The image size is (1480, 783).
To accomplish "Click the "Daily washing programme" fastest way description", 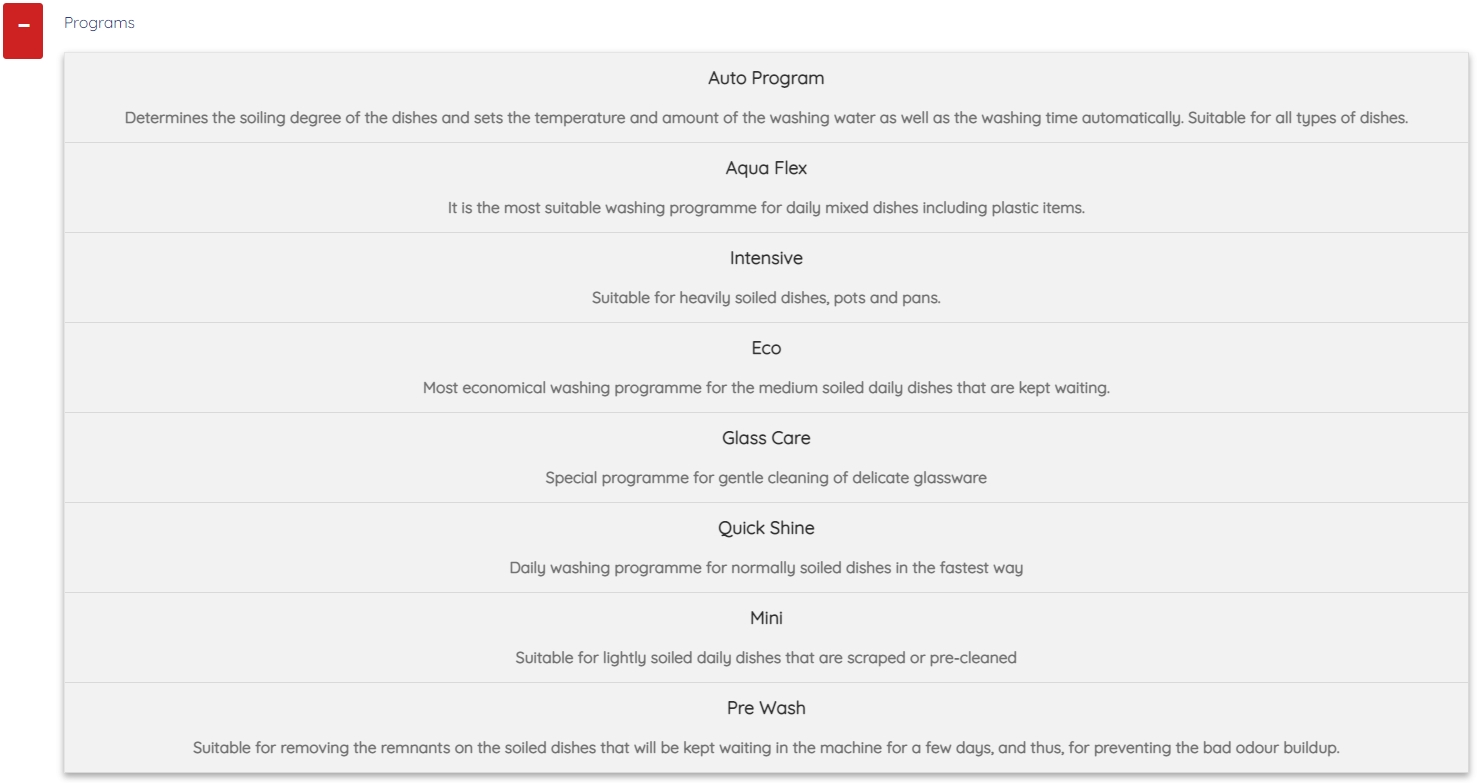I will [766, 568].
